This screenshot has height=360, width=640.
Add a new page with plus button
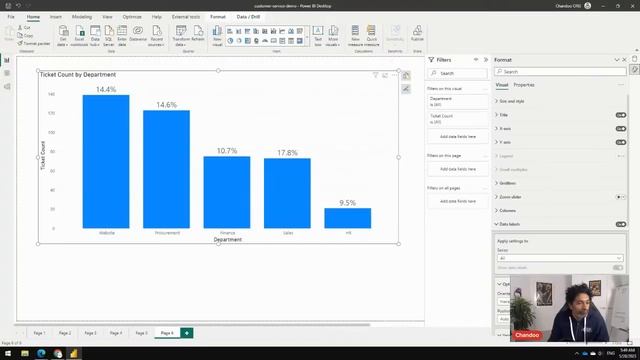click(187, 333)
